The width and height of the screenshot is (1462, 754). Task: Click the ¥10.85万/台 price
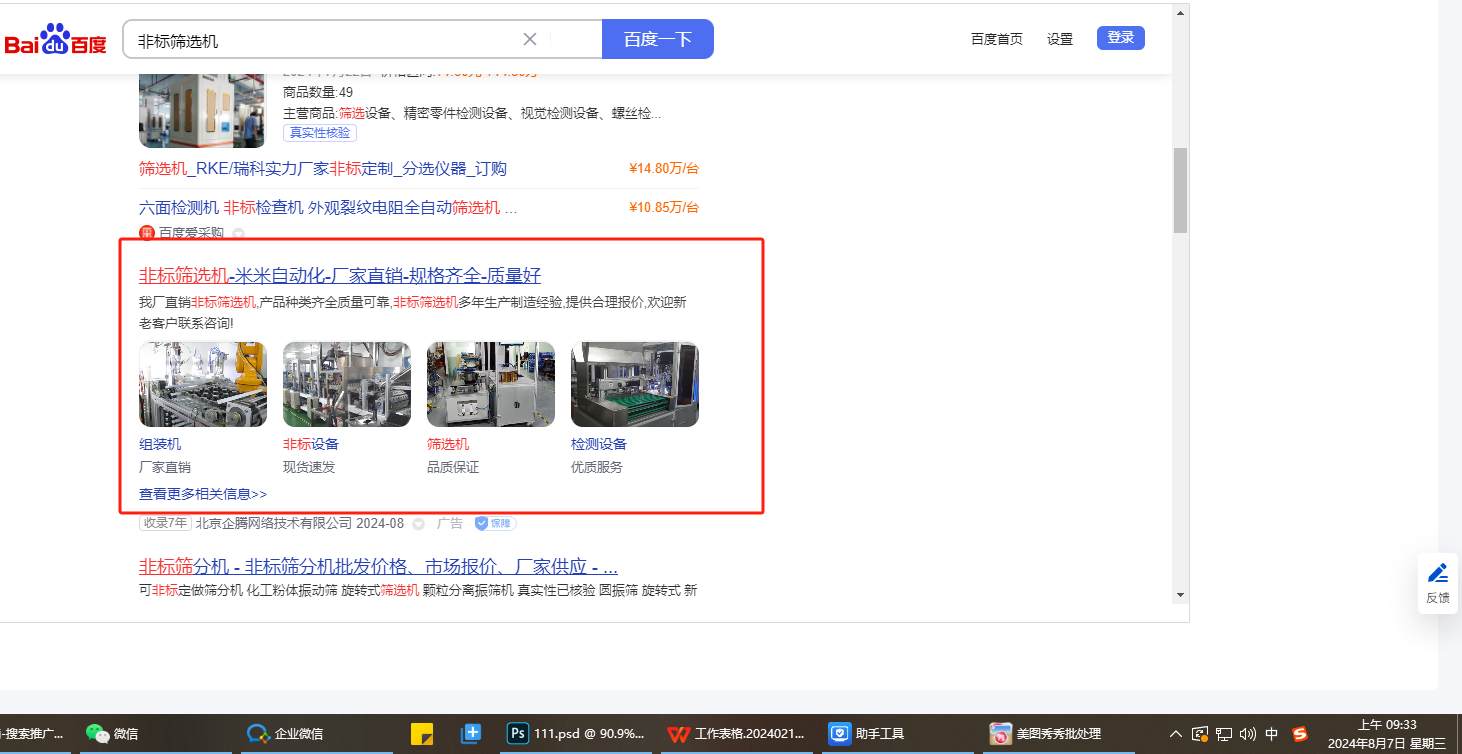(664, 208)
